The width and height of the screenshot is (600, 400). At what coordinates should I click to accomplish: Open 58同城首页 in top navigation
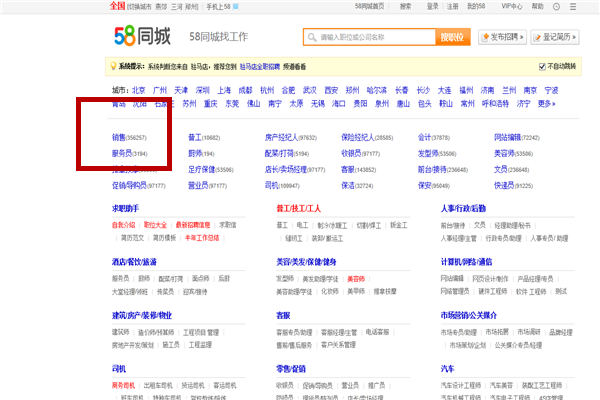(369, 7)
